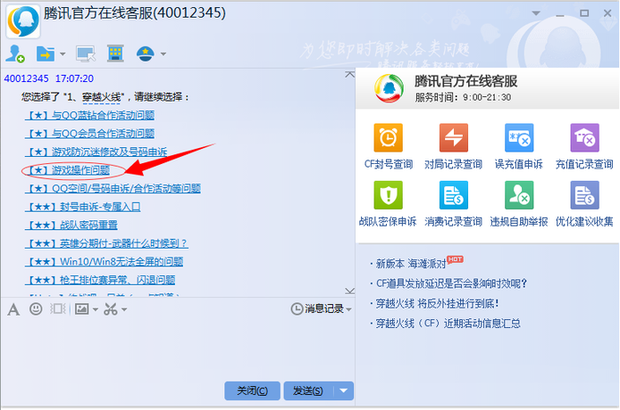The height and width of the screenshot is (410, 620).
Task: Open the emoji smiley picker
Action: point(36,309)
